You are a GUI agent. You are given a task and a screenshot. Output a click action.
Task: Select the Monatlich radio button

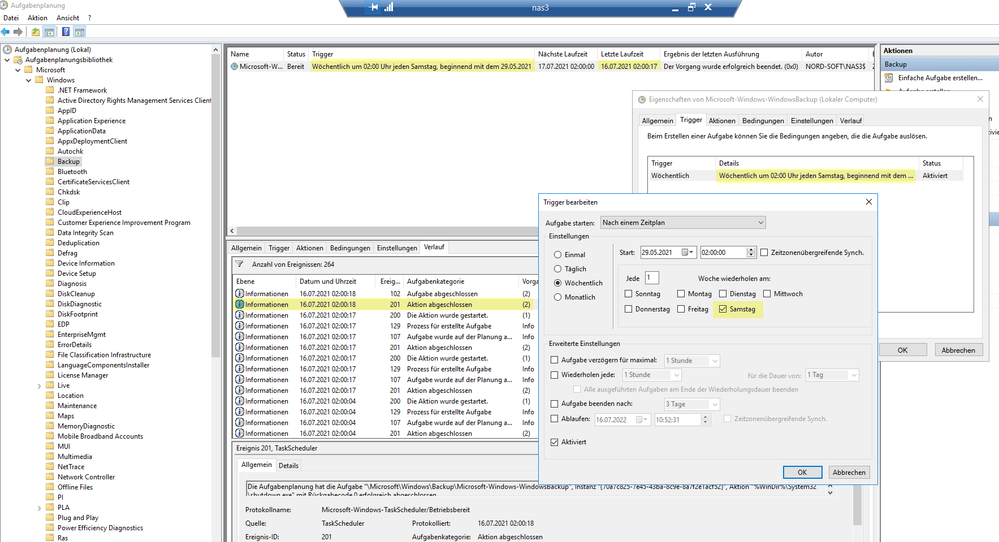[558, 297]
